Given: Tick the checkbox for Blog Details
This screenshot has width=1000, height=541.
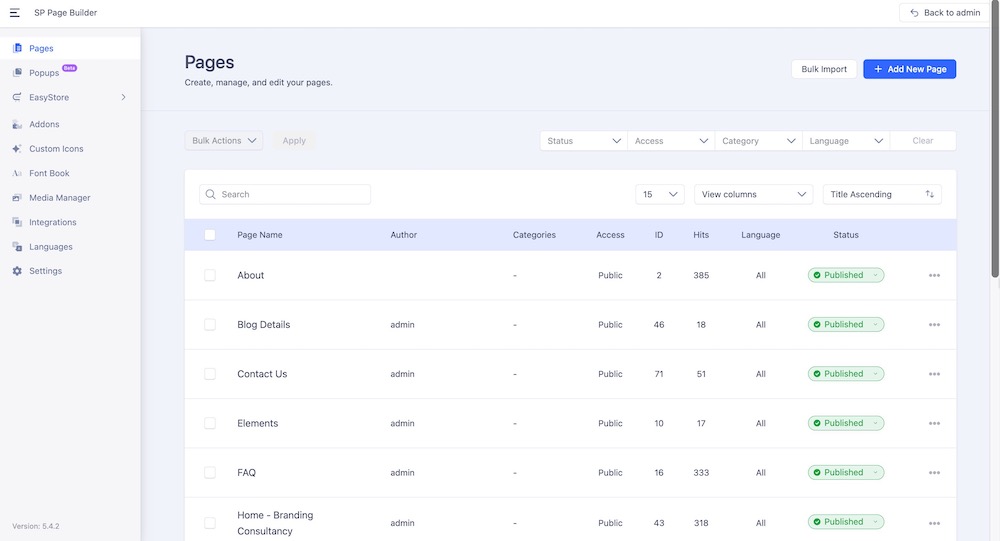Looking at the screenshot, I should [x=210, y=325].
